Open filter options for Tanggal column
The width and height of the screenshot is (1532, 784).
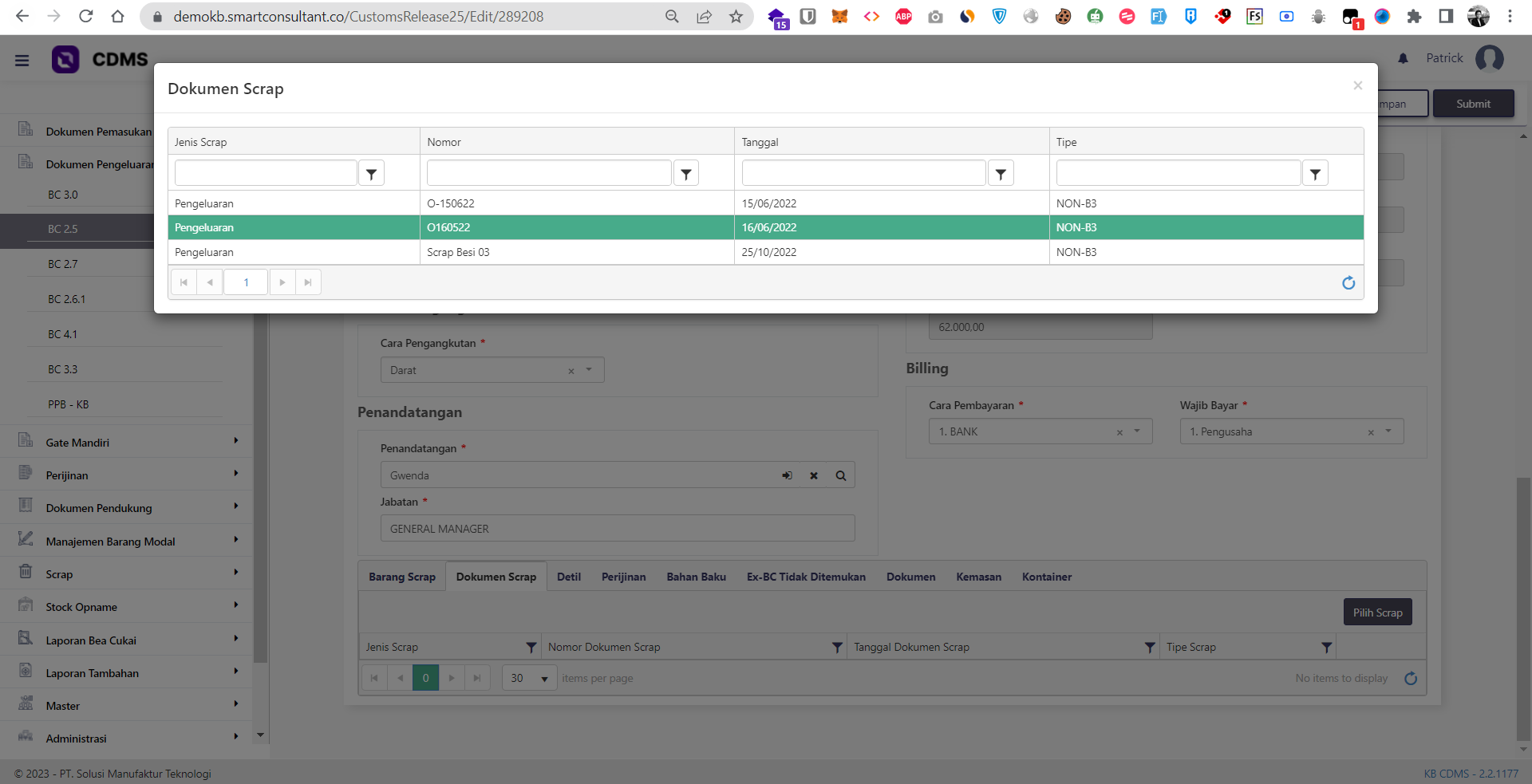tap(1000, 173)
